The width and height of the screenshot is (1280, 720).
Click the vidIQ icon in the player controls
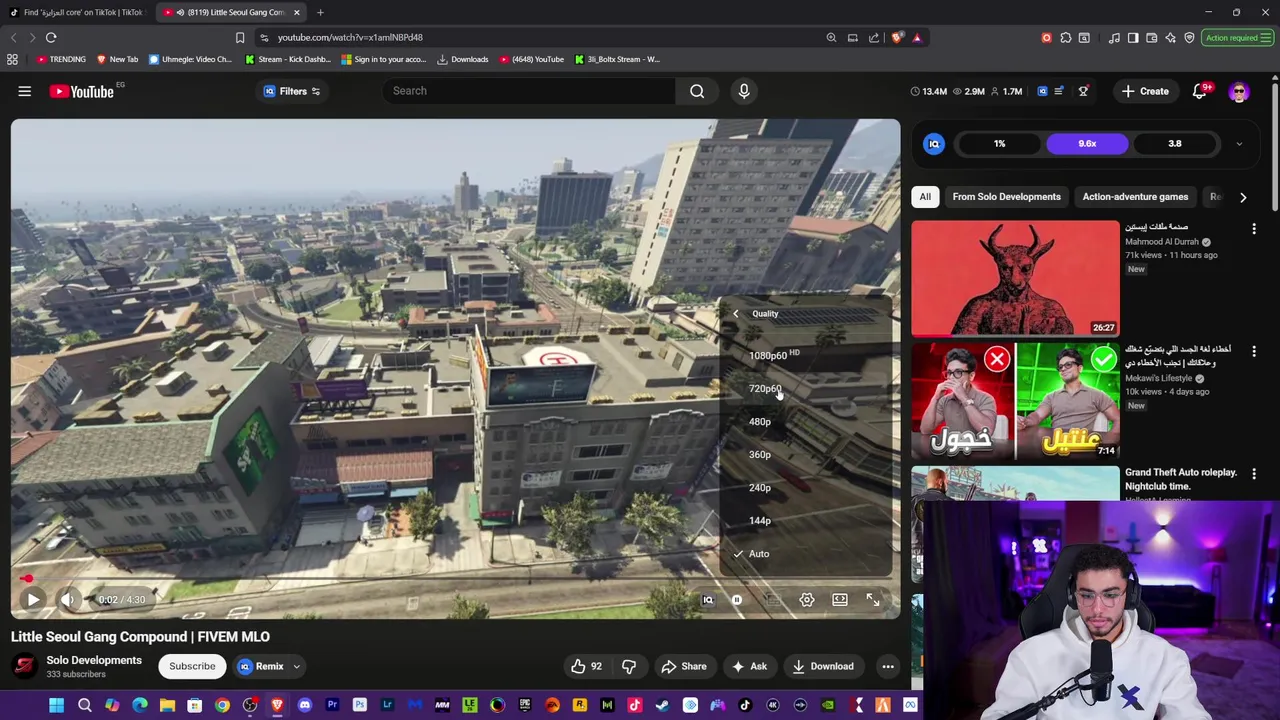click(x=708, y=600)
